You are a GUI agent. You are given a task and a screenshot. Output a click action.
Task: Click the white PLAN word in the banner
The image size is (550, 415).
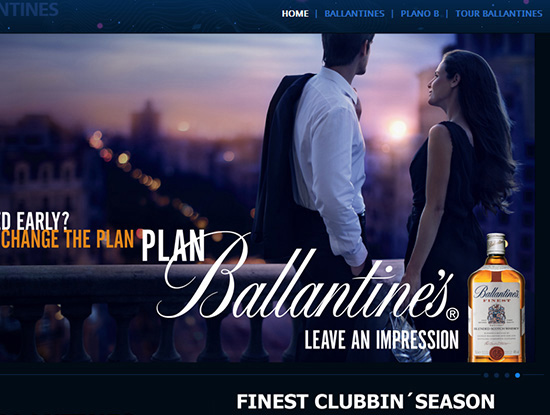pos(173,246)
